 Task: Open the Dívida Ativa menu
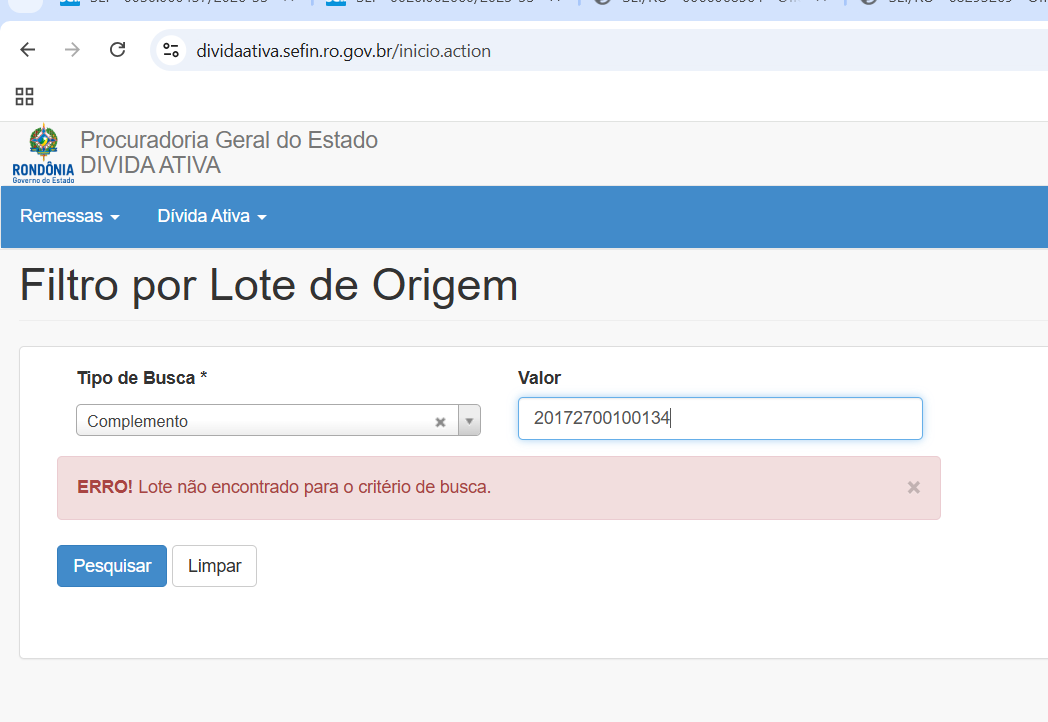click(x=212, y=216)
